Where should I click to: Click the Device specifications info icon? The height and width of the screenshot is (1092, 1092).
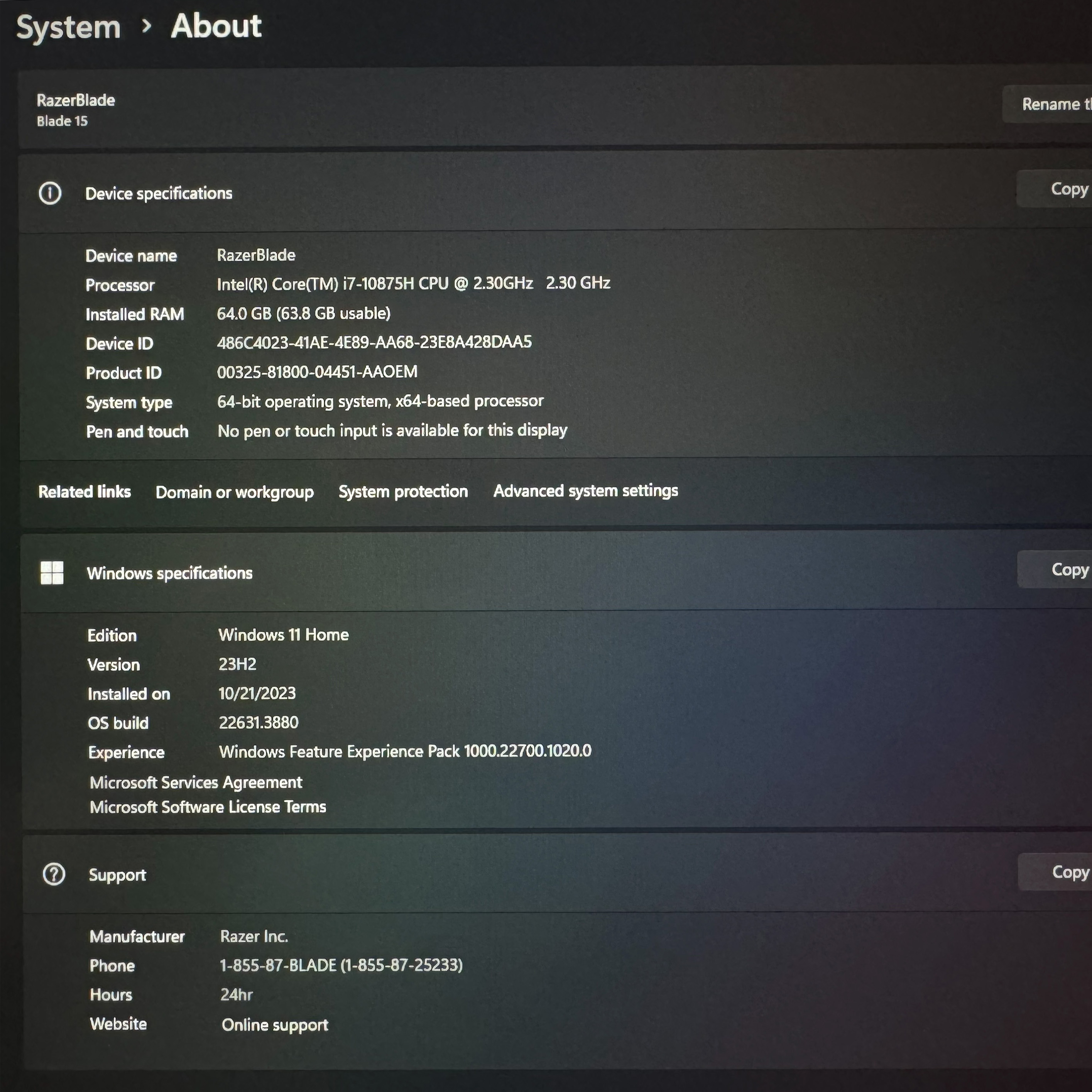(x=50, y=193)
